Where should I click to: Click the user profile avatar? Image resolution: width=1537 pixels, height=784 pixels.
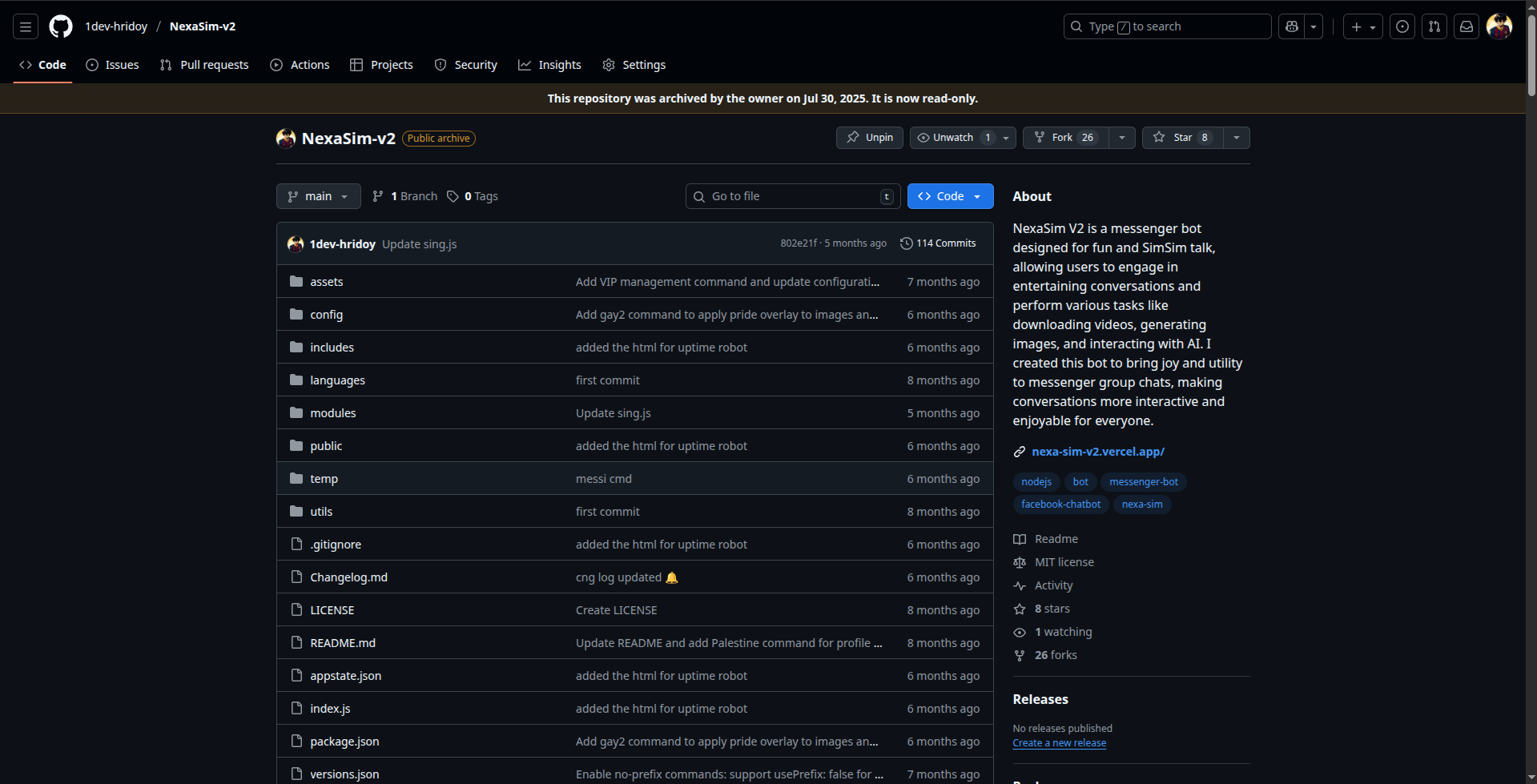pyautogui.click(x=1499, y=26)
